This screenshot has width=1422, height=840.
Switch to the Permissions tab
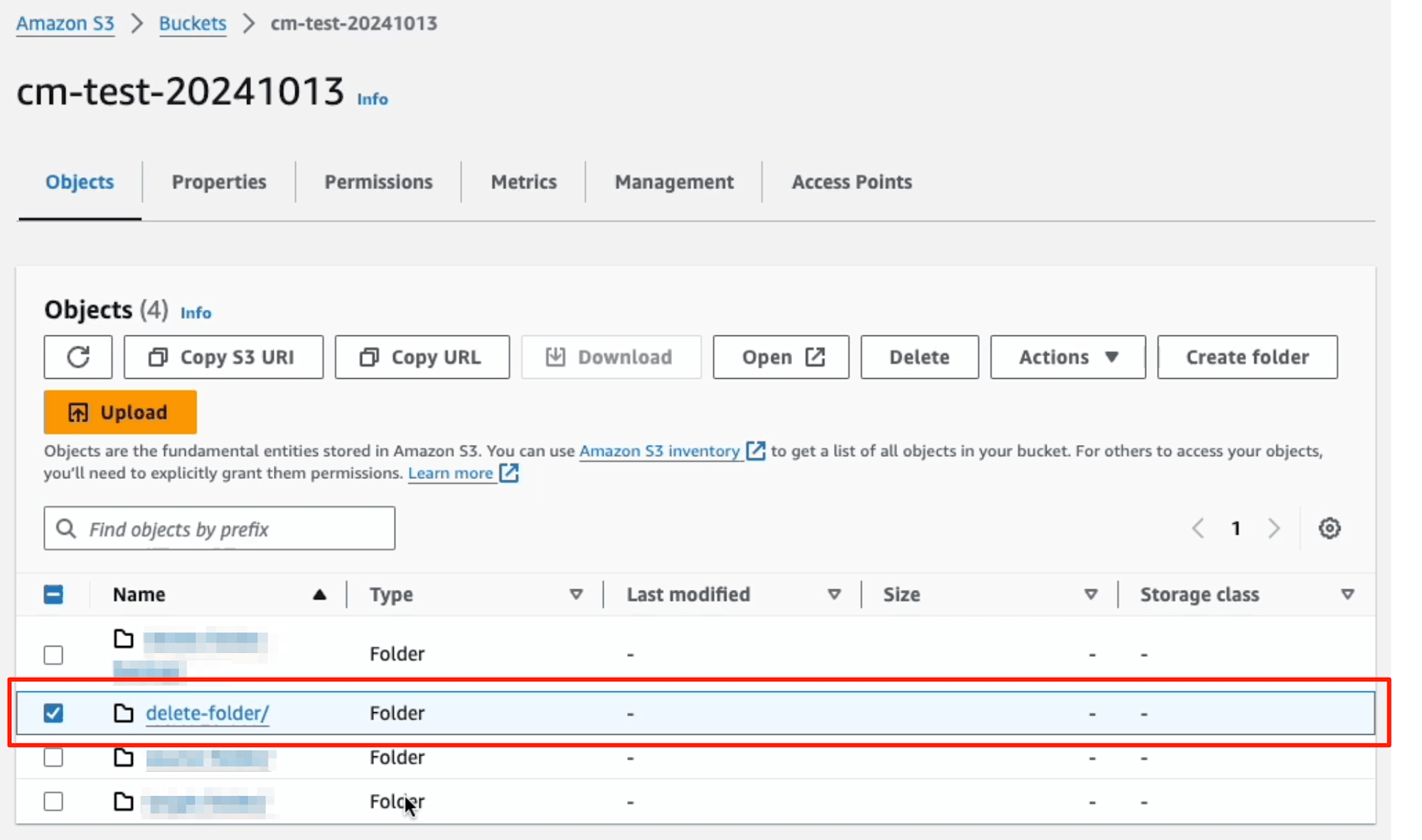pos(378,182)
